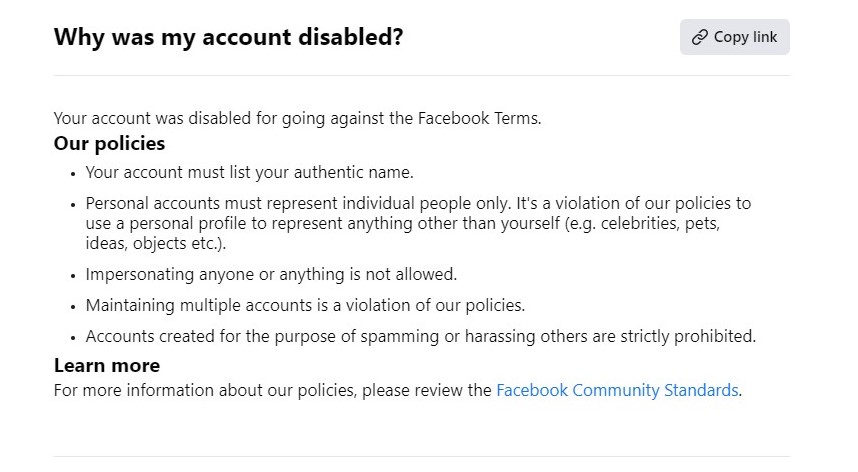This screenshot has width=858, height=472.
Task: Click the "Impersonating anyone or anything" policy line
Action: [x=271, y=274]
